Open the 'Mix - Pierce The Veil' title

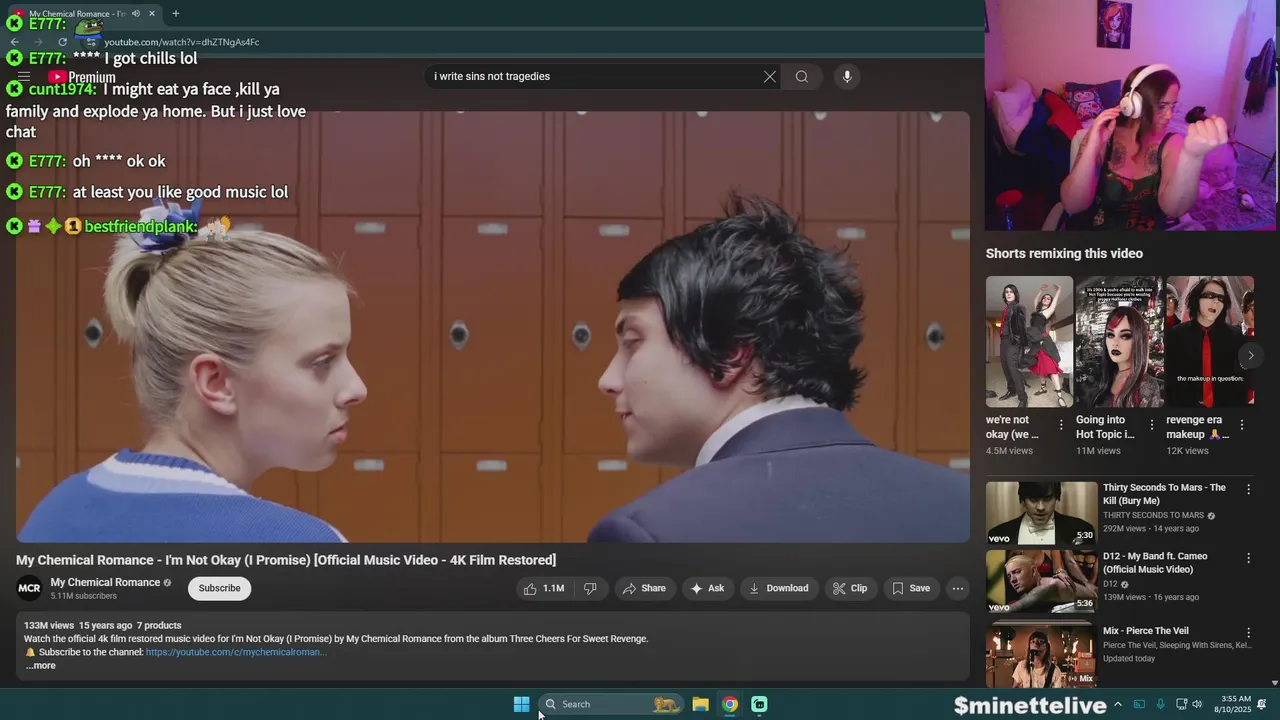(x=1145, y=631)
